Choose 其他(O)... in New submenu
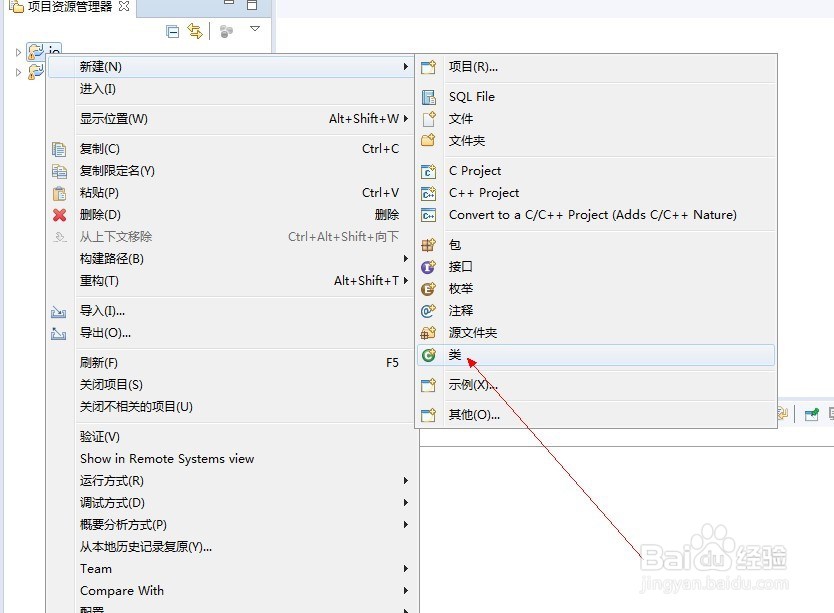Screen dimensions: 834x613 pyautogui.click(x=595, y=415)
